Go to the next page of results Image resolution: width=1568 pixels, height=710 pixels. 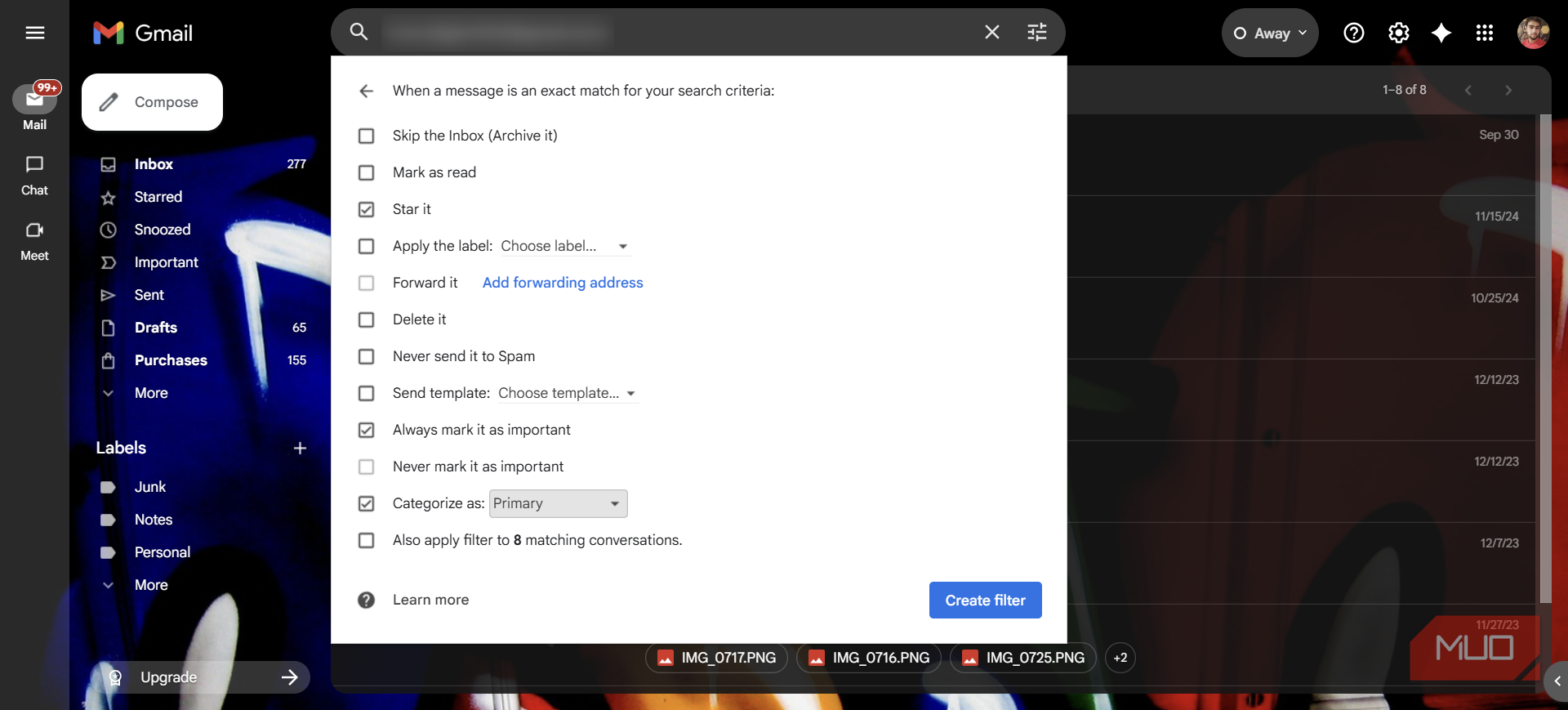pyautogui.click(x=1508, y=90)
